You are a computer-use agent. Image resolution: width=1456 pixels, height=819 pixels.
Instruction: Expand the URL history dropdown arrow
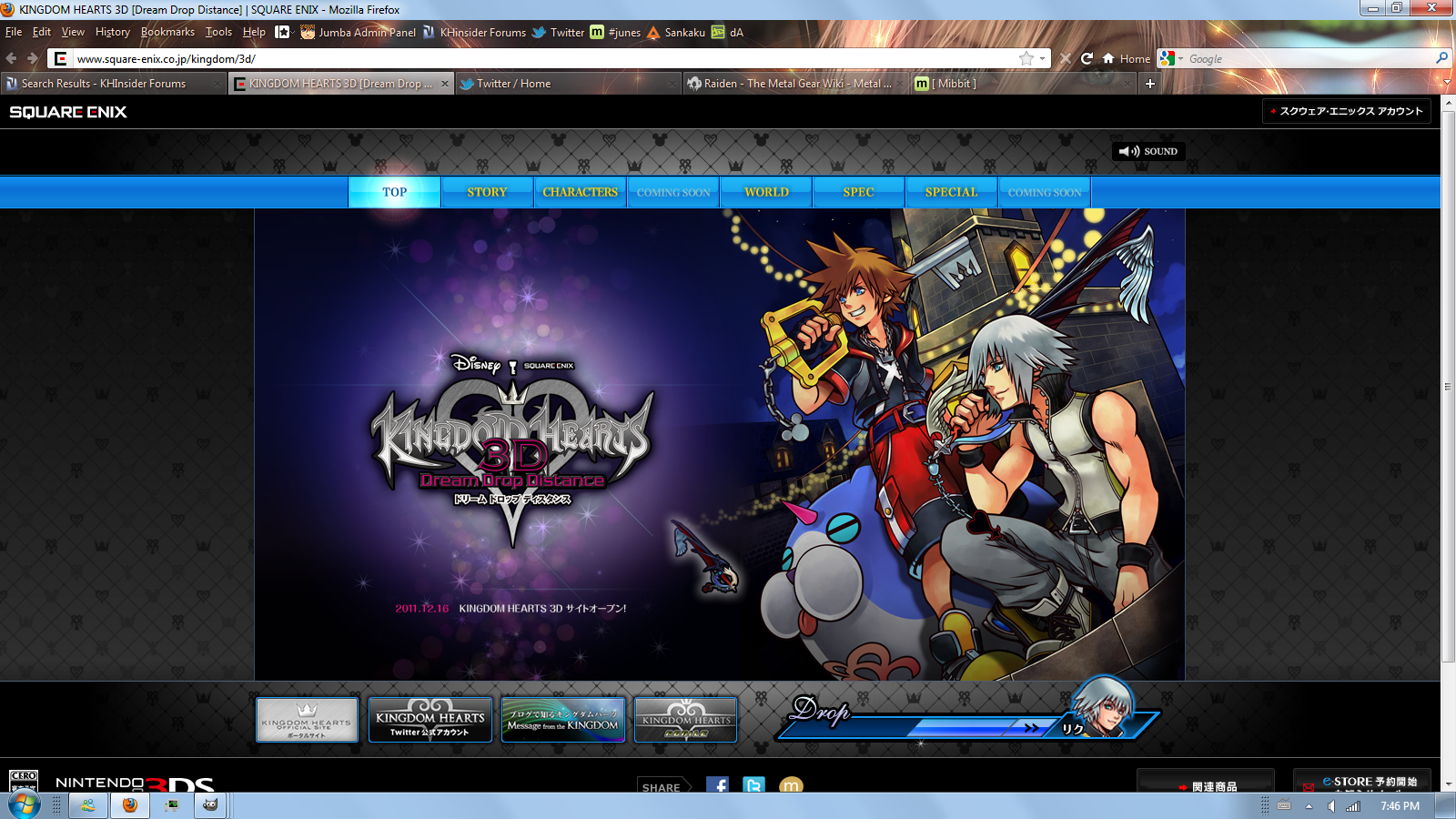pyautogui.click(x=1043, y=58)
